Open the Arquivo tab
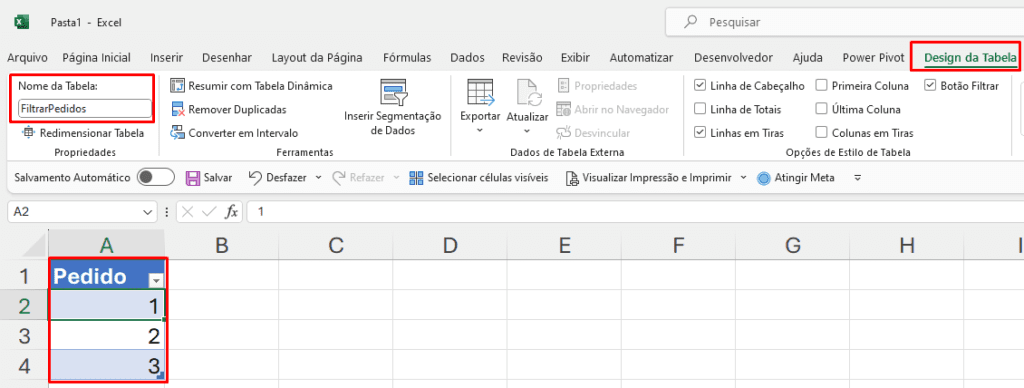The height and width of the screenshot is (388, 1024). tap(27, 57)
